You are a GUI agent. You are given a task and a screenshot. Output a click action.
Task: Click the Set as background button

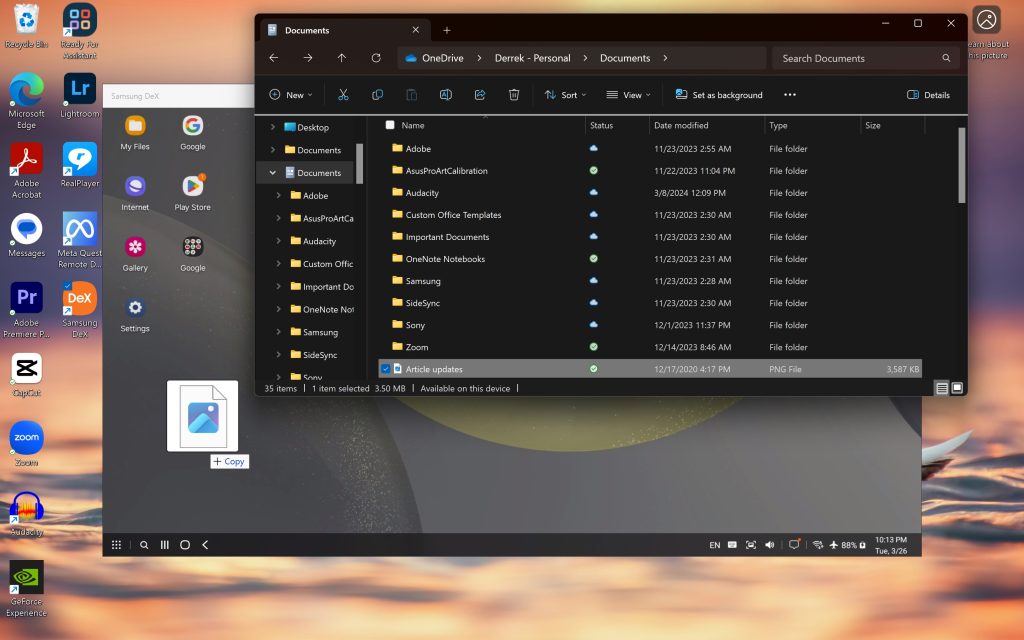point(718,95)
